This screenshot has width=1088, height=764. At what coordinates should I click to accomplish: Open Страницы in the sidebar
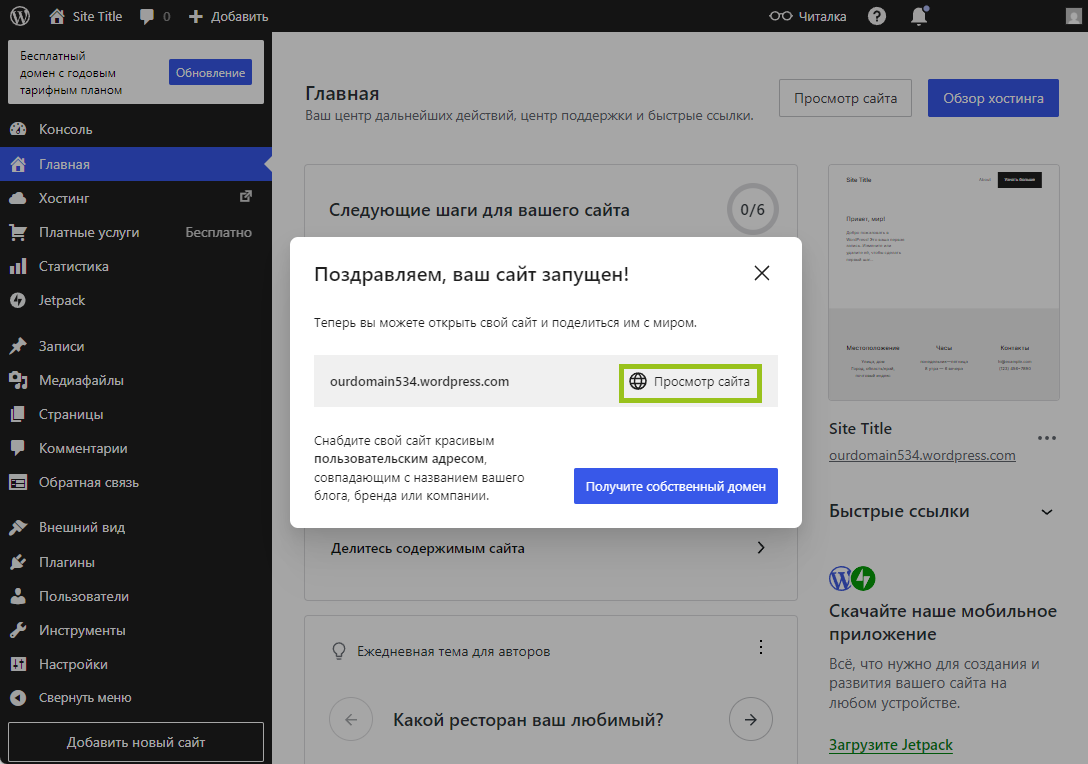tap(136, 414)
